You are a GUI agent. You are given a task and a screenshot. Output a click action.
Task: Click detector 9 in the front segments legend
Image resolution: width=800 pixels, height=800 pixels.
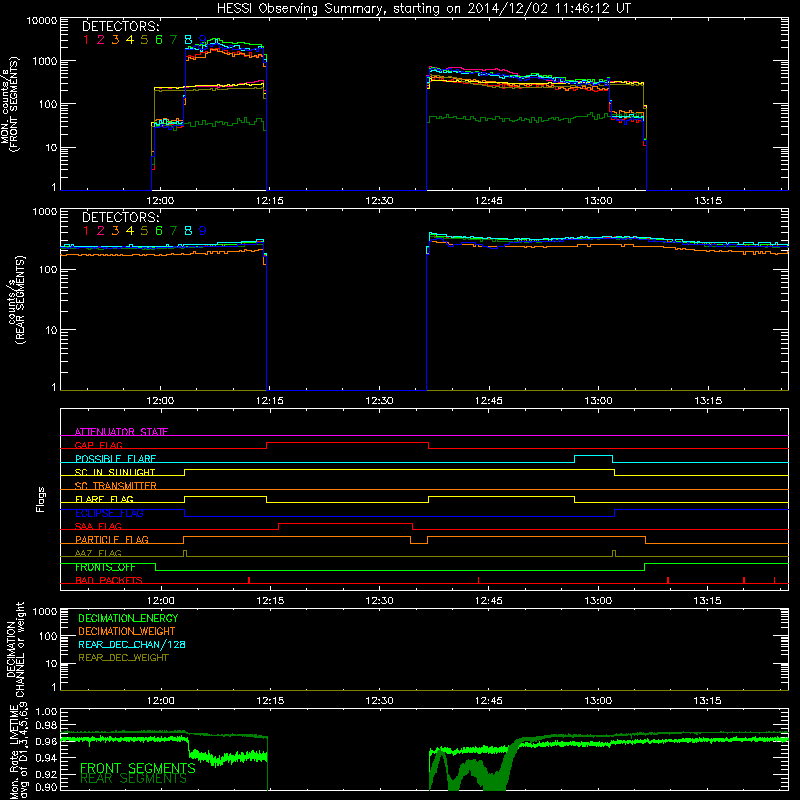tap(203, 40)
